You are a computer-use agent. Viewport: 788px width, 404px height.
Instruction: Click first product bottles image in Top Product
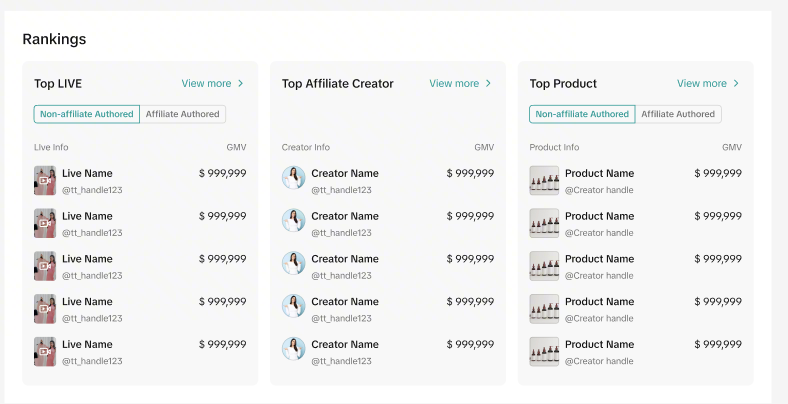544,180
